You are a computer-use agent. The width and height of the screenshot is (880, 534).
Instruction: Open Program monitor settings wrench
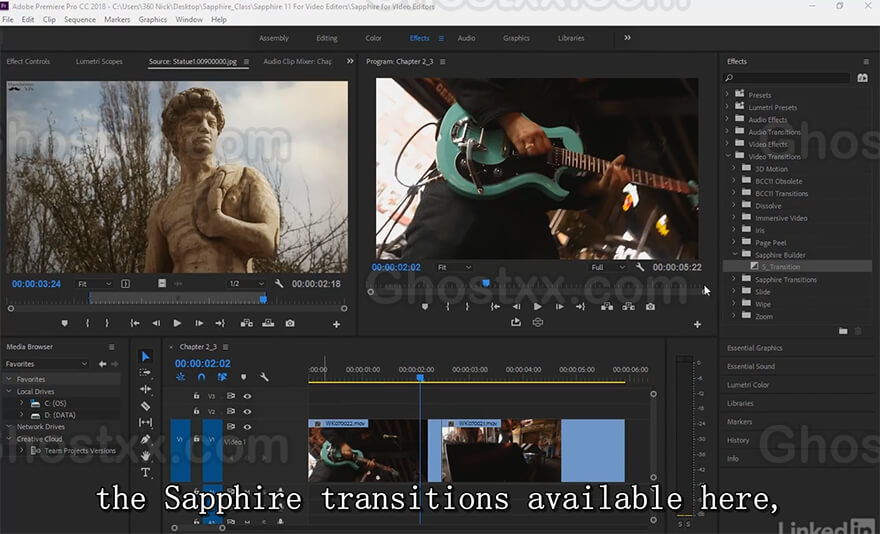tap(640, 267)
